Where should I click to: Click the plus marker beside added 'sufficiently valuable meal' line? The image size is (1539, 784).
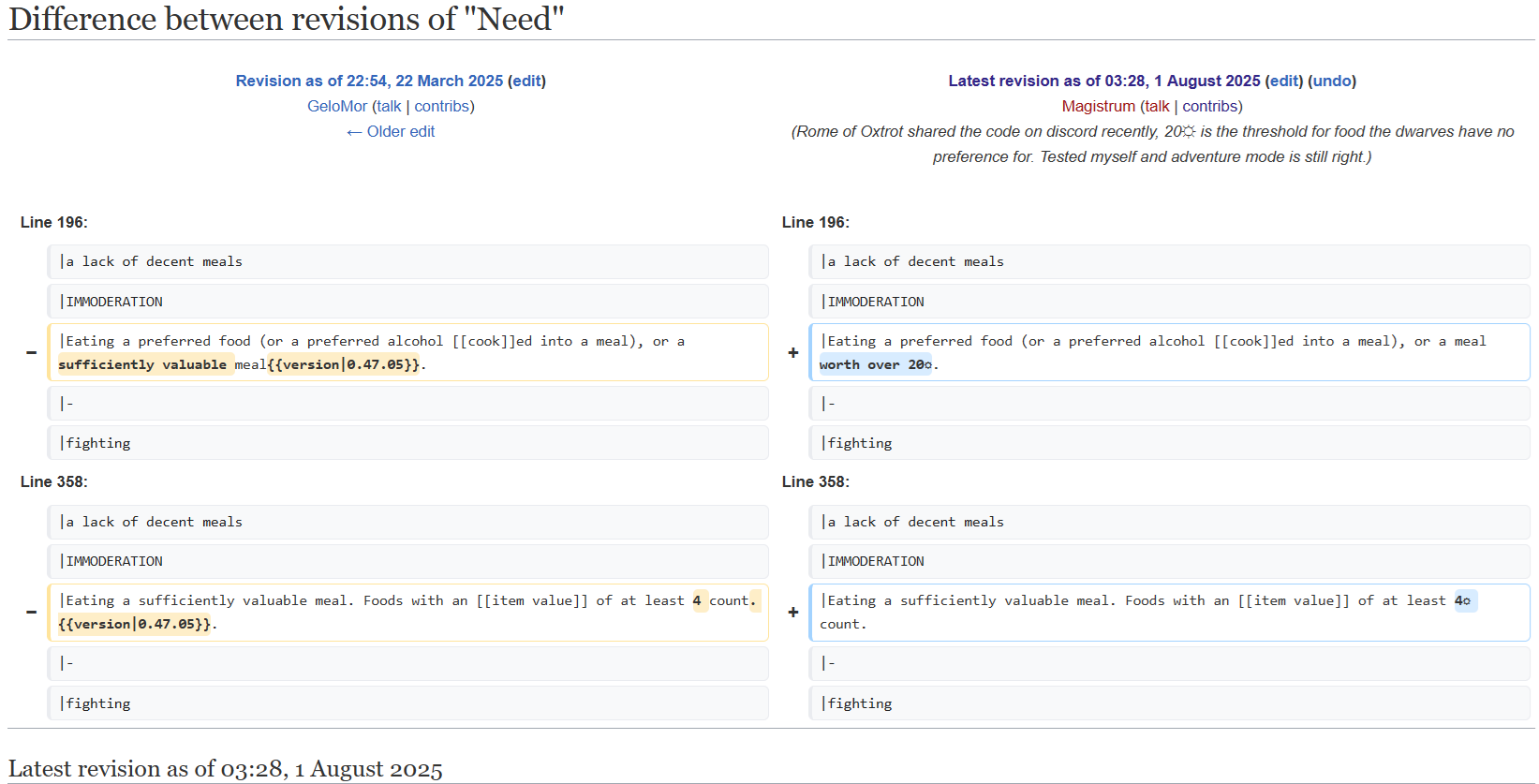coord(793,613)
